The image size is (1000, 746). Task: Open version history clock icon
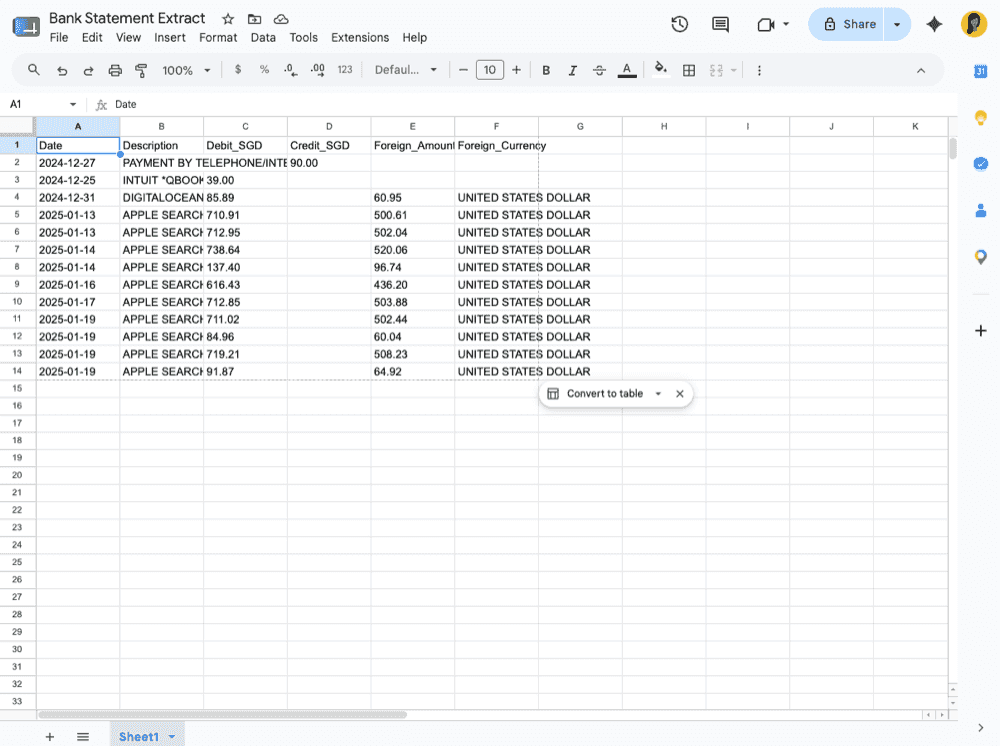coord(680,24)
